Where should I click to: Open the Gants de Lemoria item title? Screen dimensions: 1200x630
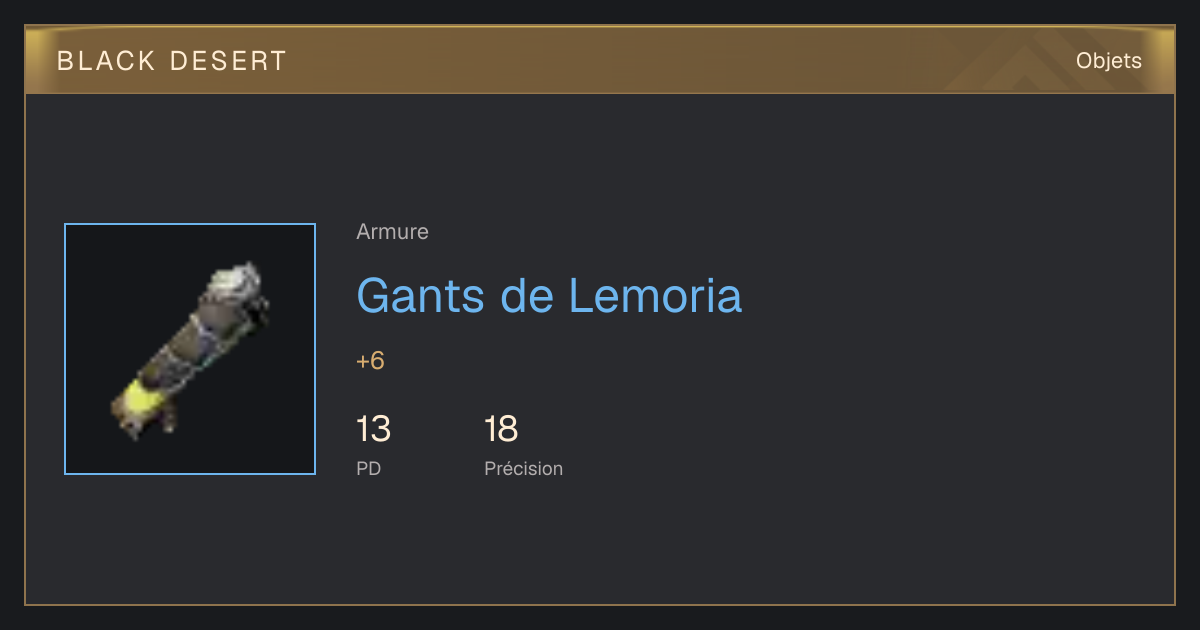(549, 295)
